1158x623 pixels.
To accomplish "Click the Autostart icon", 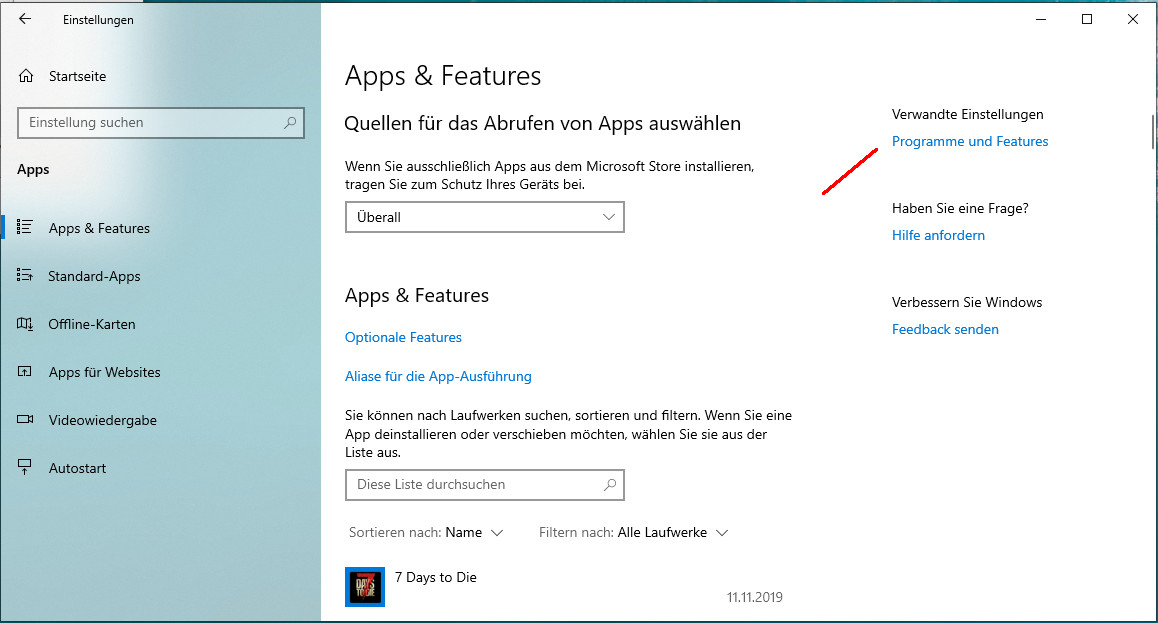I will pyautogui.click(x=26, y=468).
